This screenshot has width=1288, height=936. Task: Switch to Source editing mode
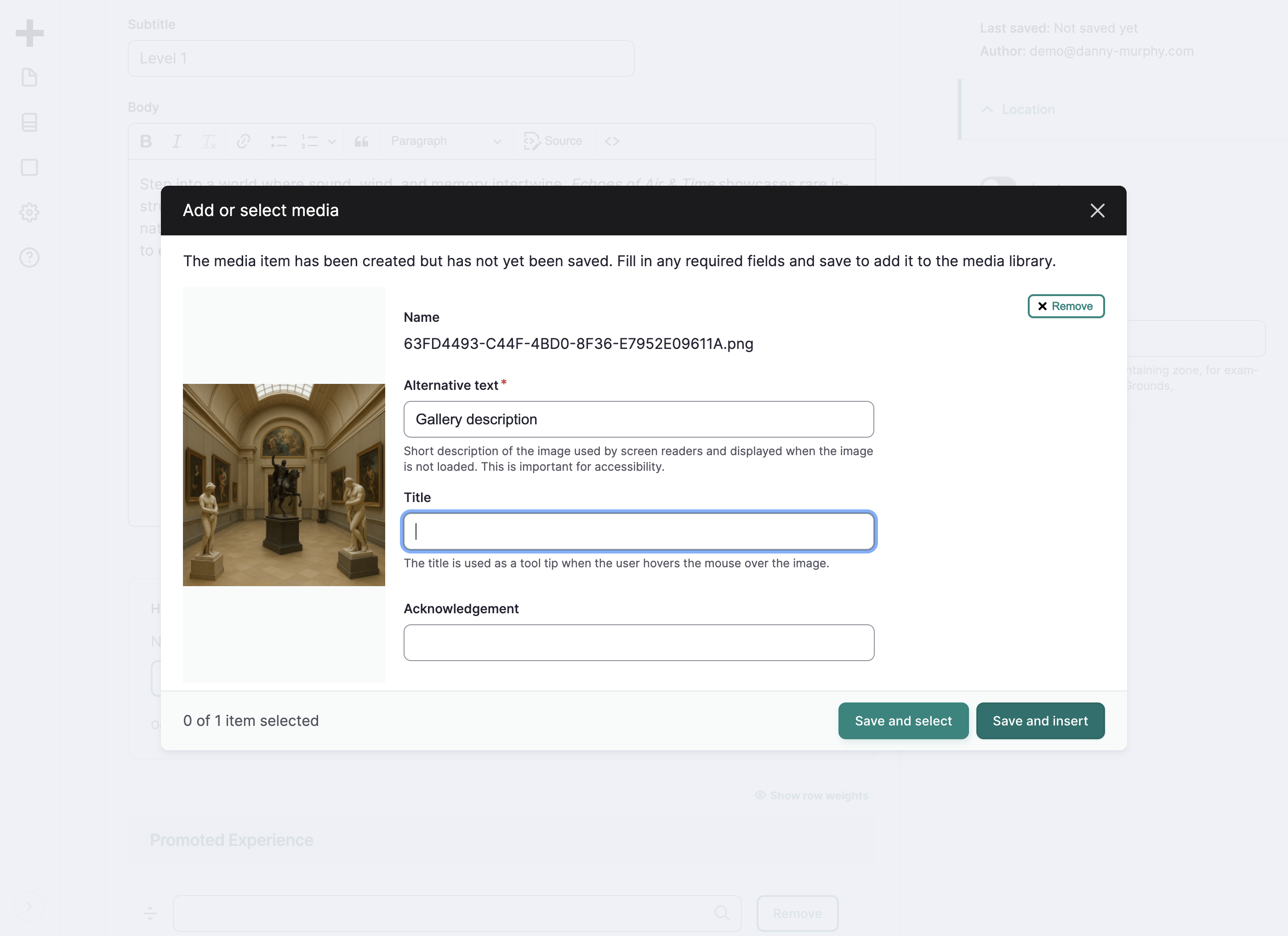click(x=553, y=141)
